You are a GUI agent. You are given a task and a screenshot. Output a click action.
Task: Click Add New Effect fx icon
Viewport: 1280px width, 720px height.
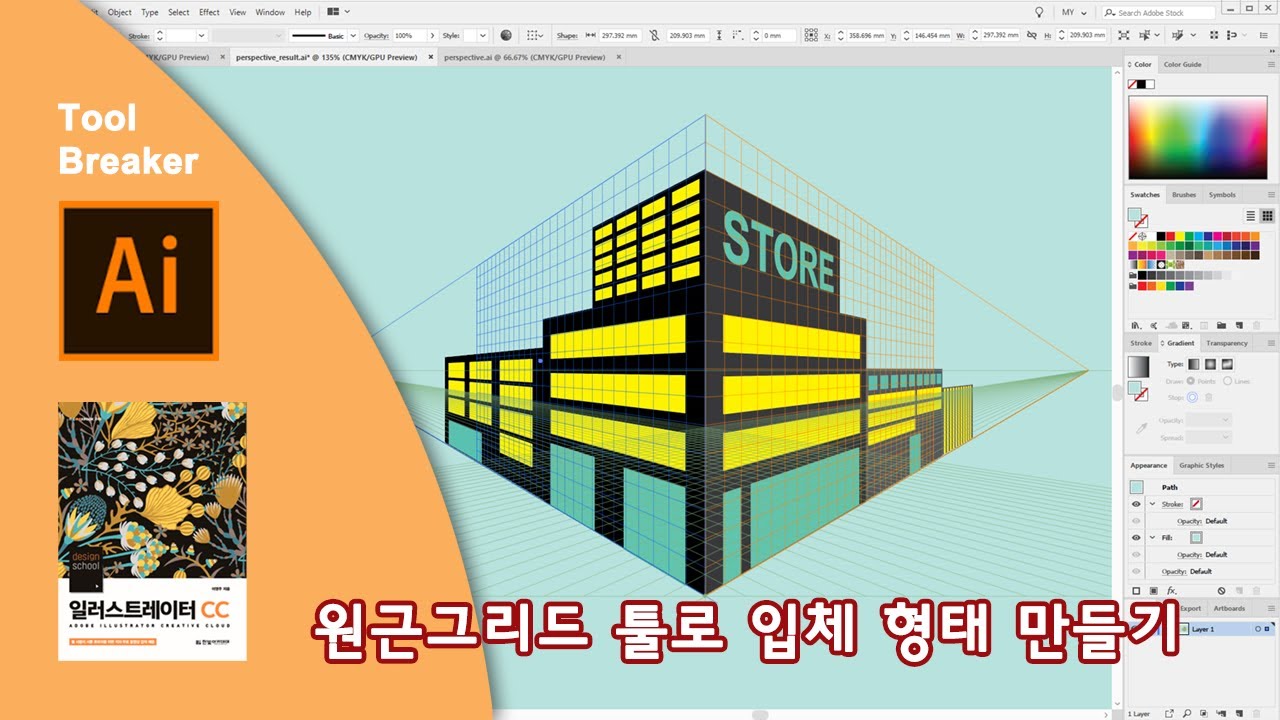(x=1172, y=591)
